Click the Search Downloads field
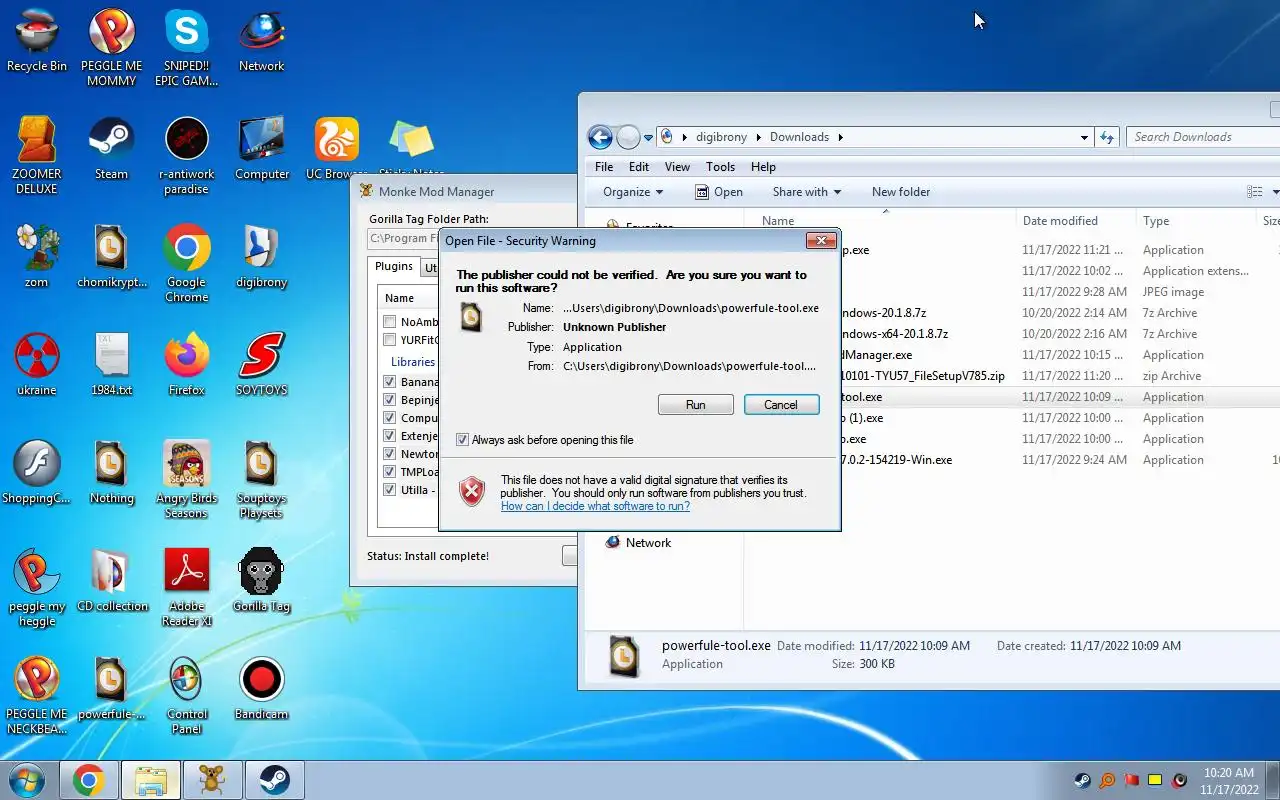 [1203, 137]
